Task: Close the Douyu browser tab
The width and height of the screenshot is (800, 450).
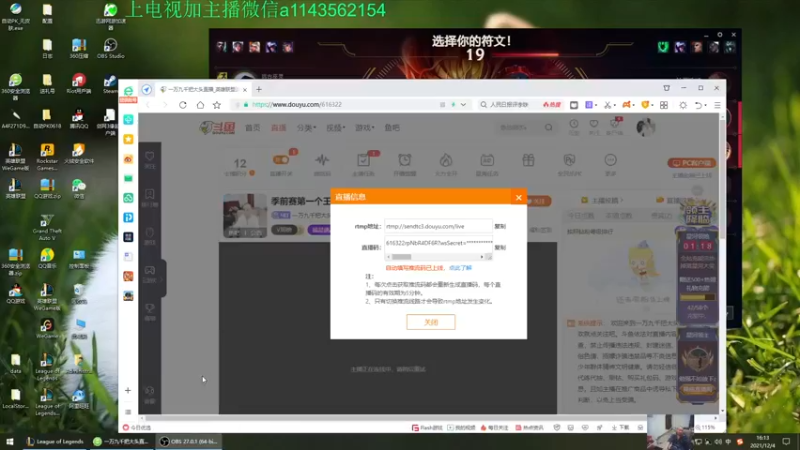Action: point(245,89)
